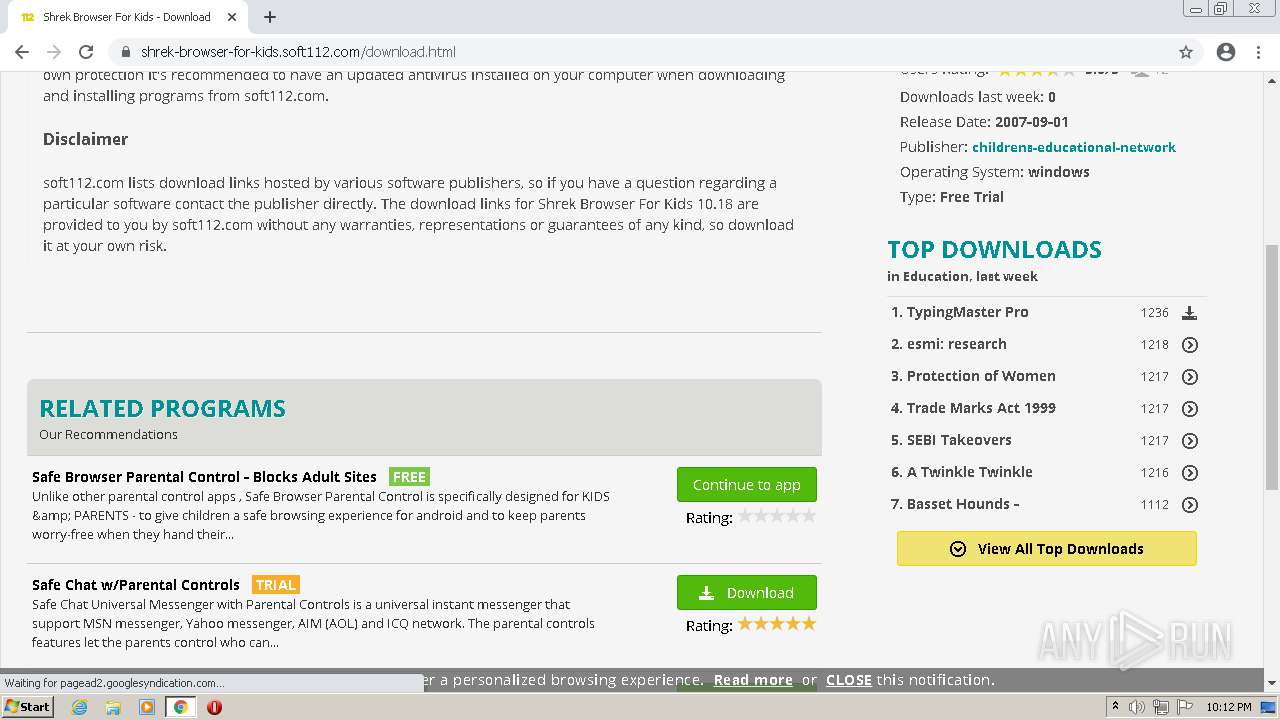Open SEBI Takeovers entry
The image size is (1280, 720).
[x=959, y=440]
